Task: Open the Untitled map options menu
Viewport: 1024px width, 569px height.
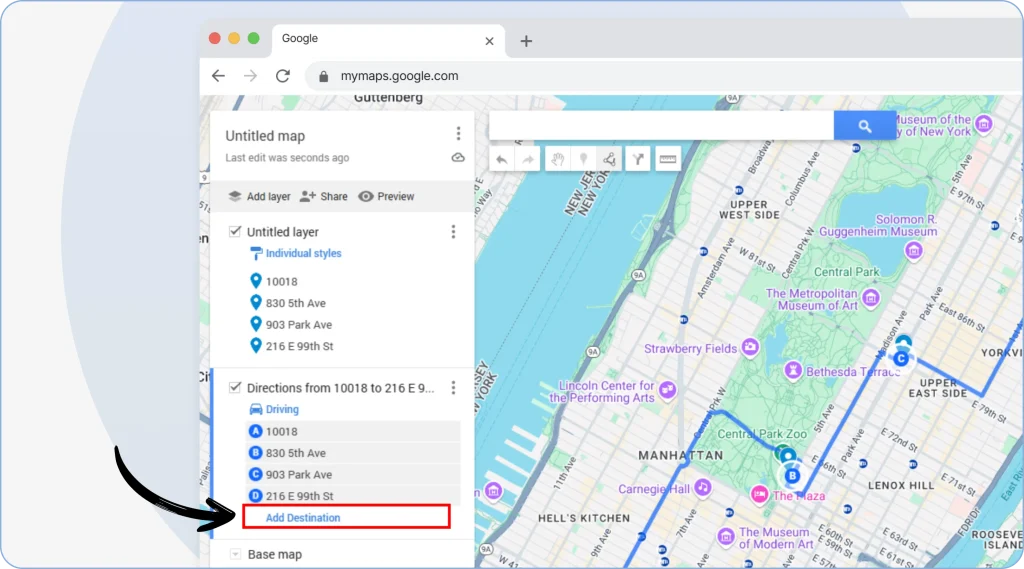Action: [x=458, y=134]
